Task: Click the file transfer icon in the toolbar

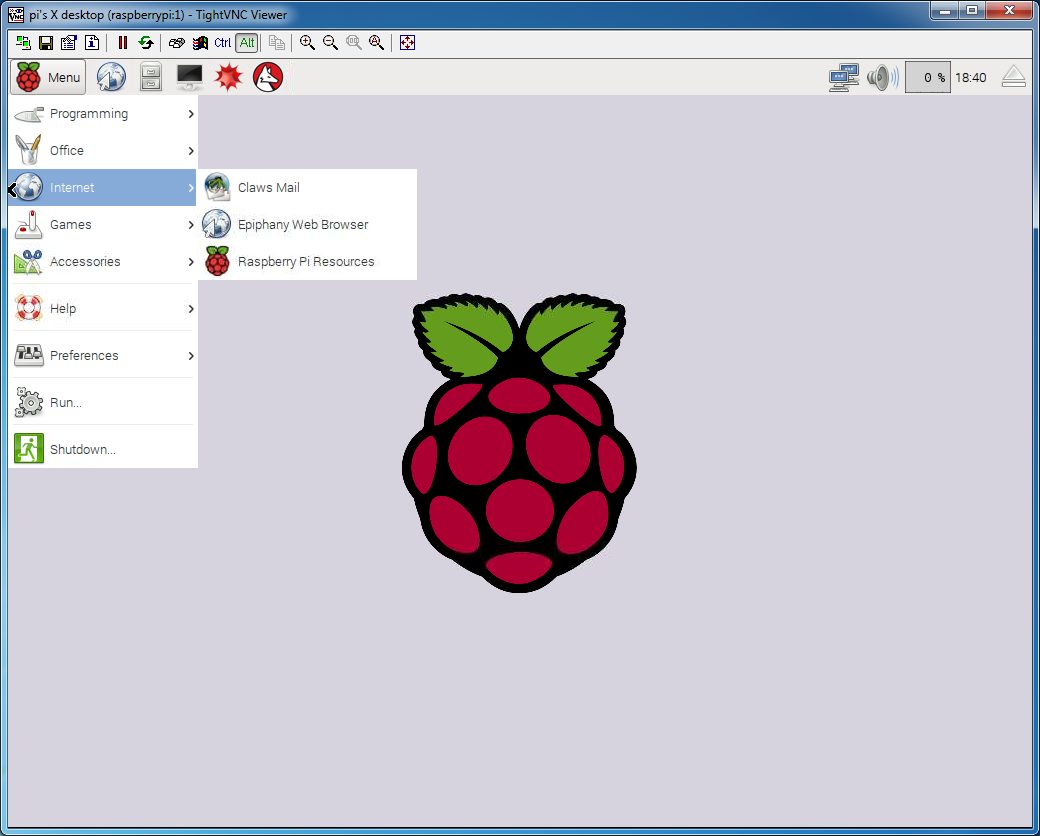Action: click(277, 43)
